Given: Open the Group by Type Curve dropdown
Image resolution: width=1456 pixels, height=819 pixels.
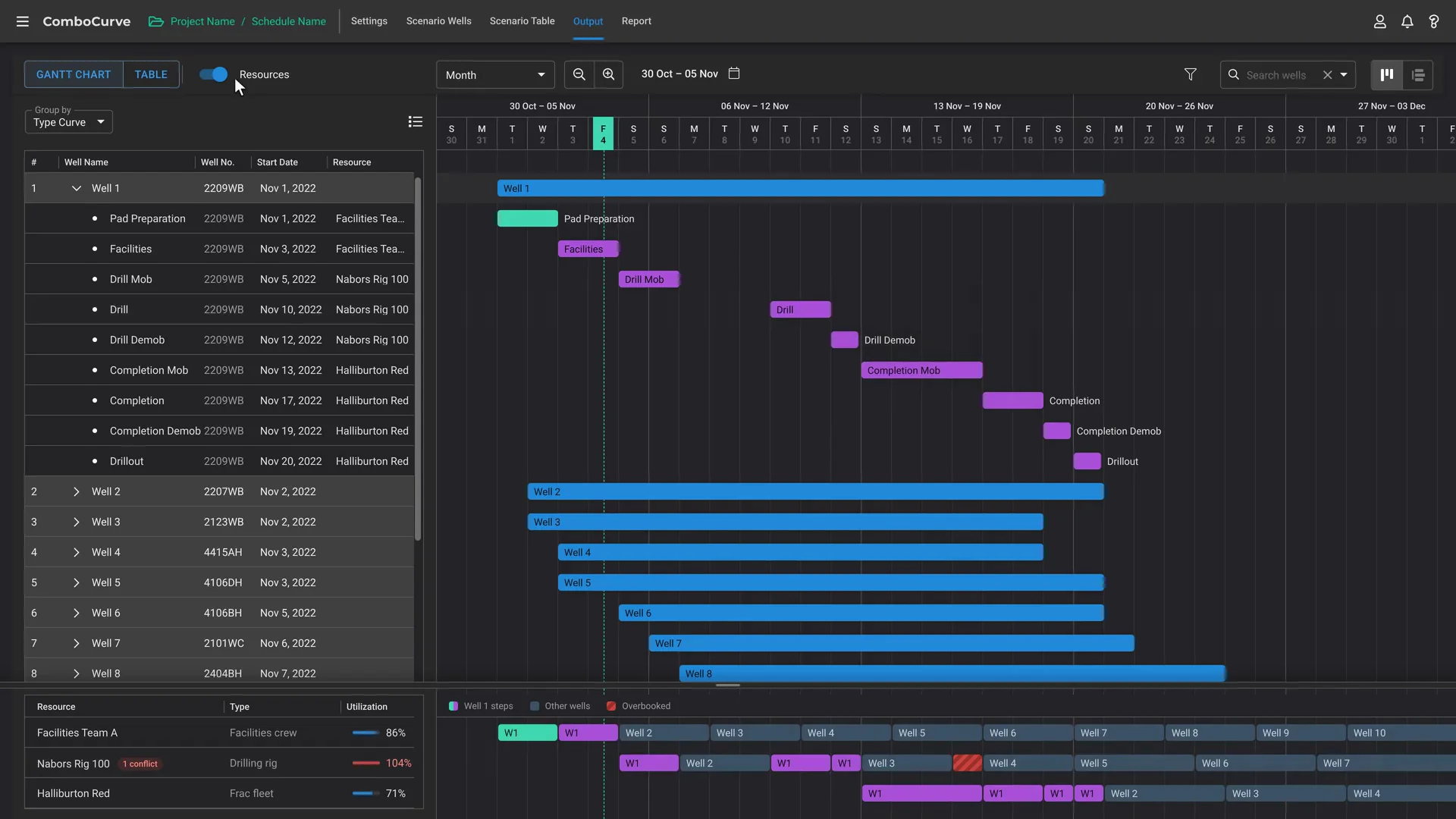Looking at the screenshot, I should click(68, 121).
